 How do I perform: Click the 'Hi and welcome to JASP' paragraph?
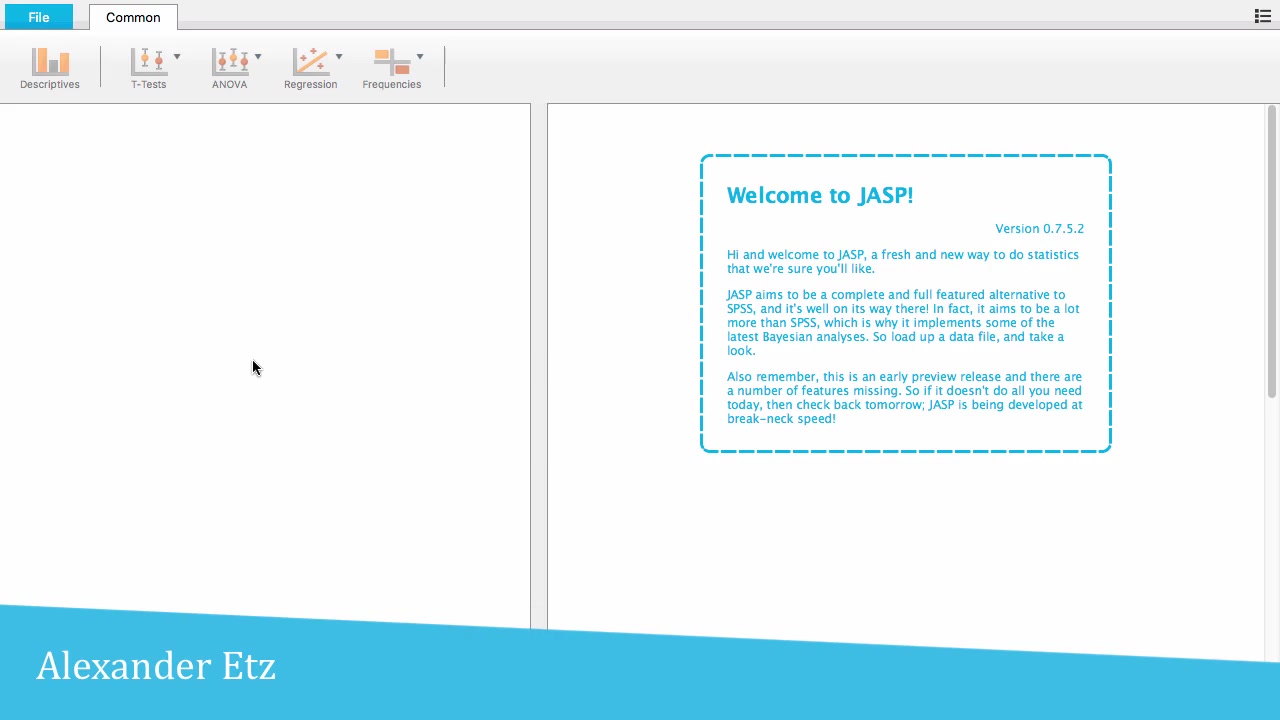(x=903, y=261)
